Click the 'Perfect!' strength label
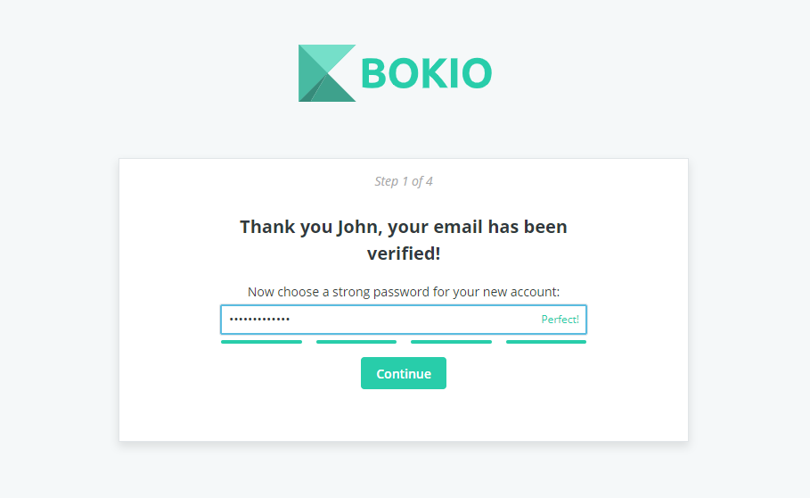The width and height of the screenshot is (810, 498). coord(560,319)
